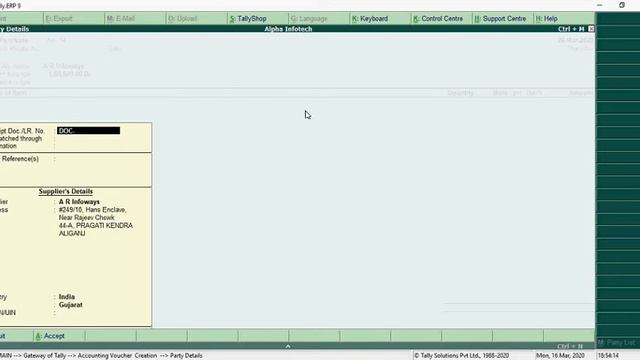Viewport: 640px width, 360px height.
Task: Open the E-Mail toolbar option
Action: click(121, 19)
